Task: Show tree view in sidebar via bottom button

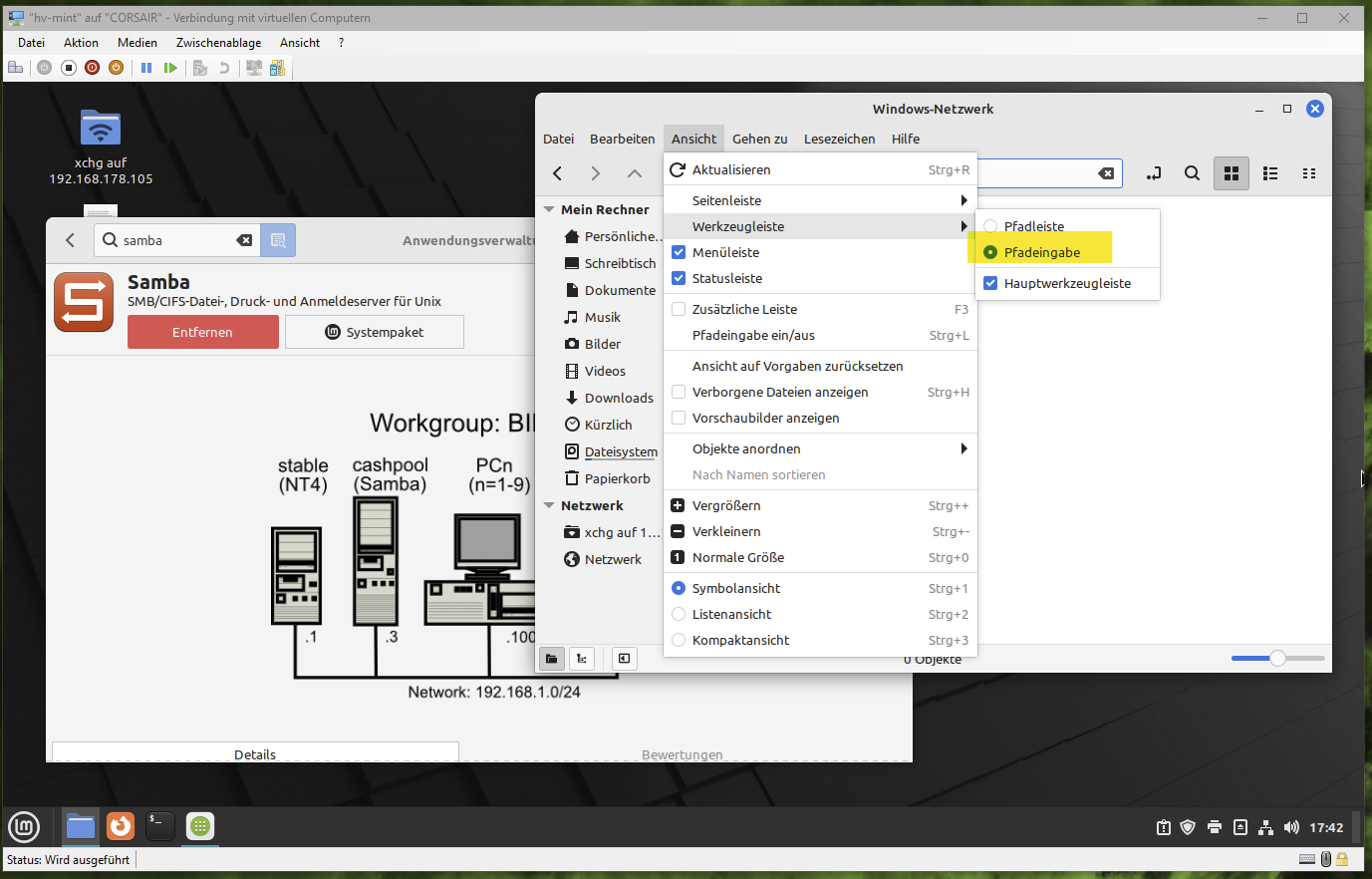Action: (x=582, y=659)
